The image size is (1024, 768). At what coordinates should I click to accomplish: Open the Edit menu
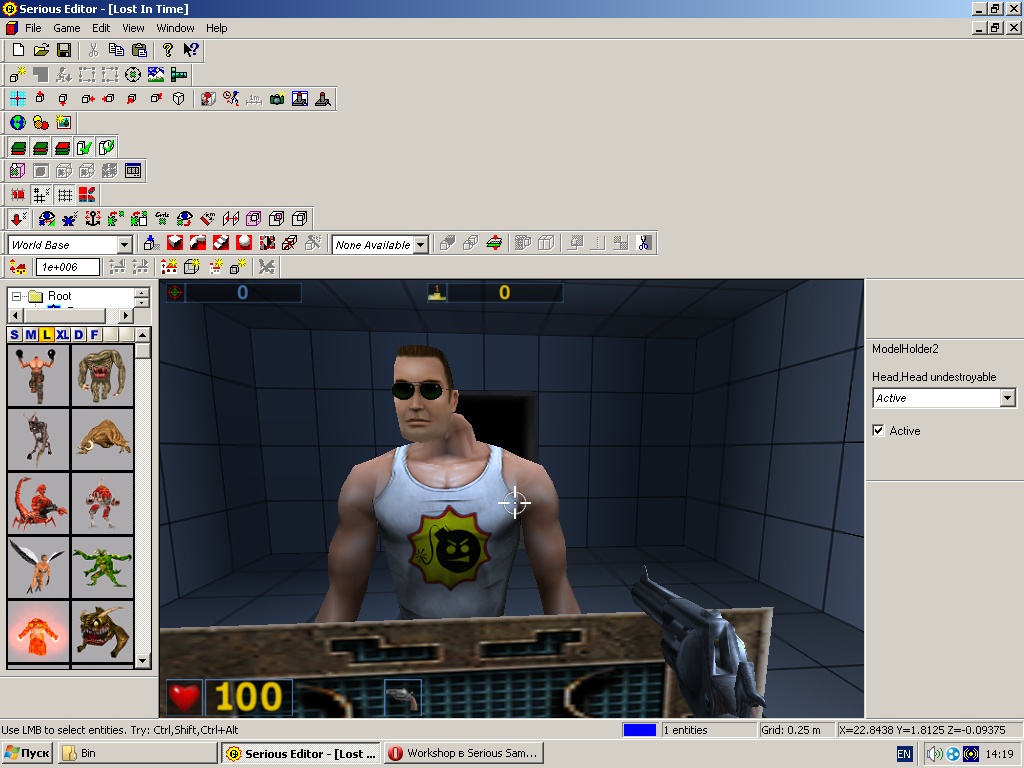pos(101,28)
